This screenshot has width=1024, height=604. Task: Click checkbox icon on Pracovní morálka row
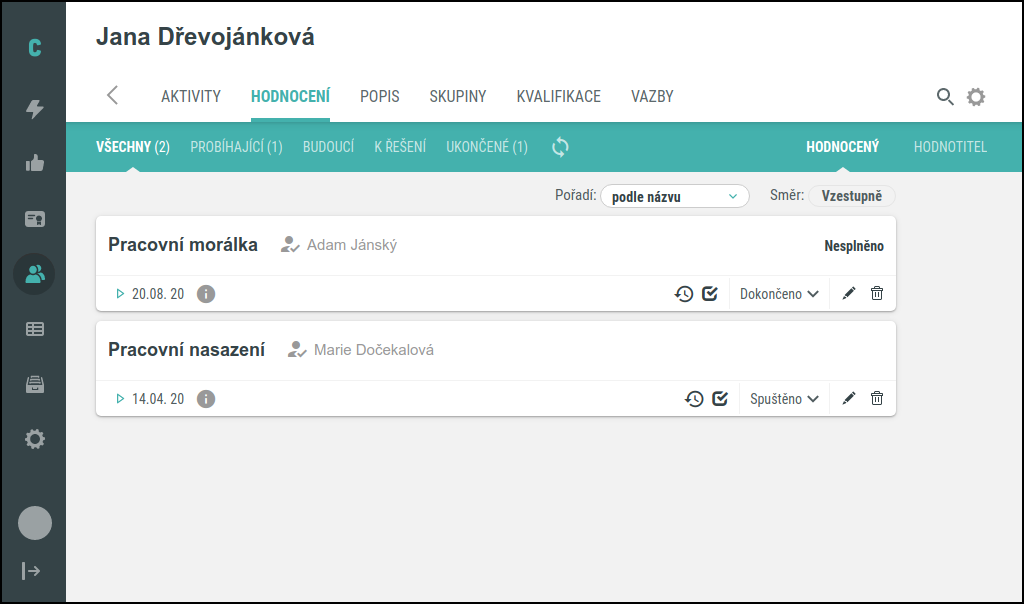click(710, 294)
